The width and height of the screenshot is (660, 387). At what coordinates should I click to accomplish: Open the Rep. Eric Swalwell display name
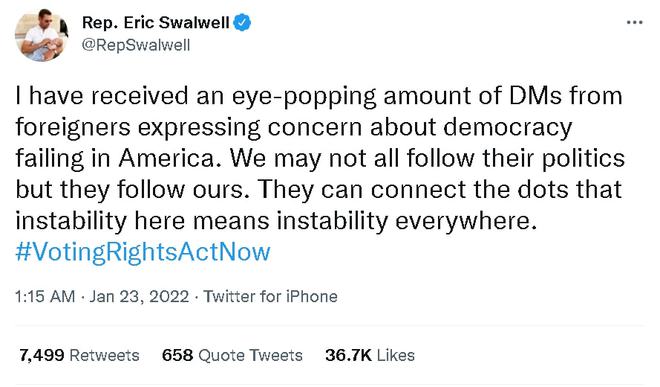156,22
